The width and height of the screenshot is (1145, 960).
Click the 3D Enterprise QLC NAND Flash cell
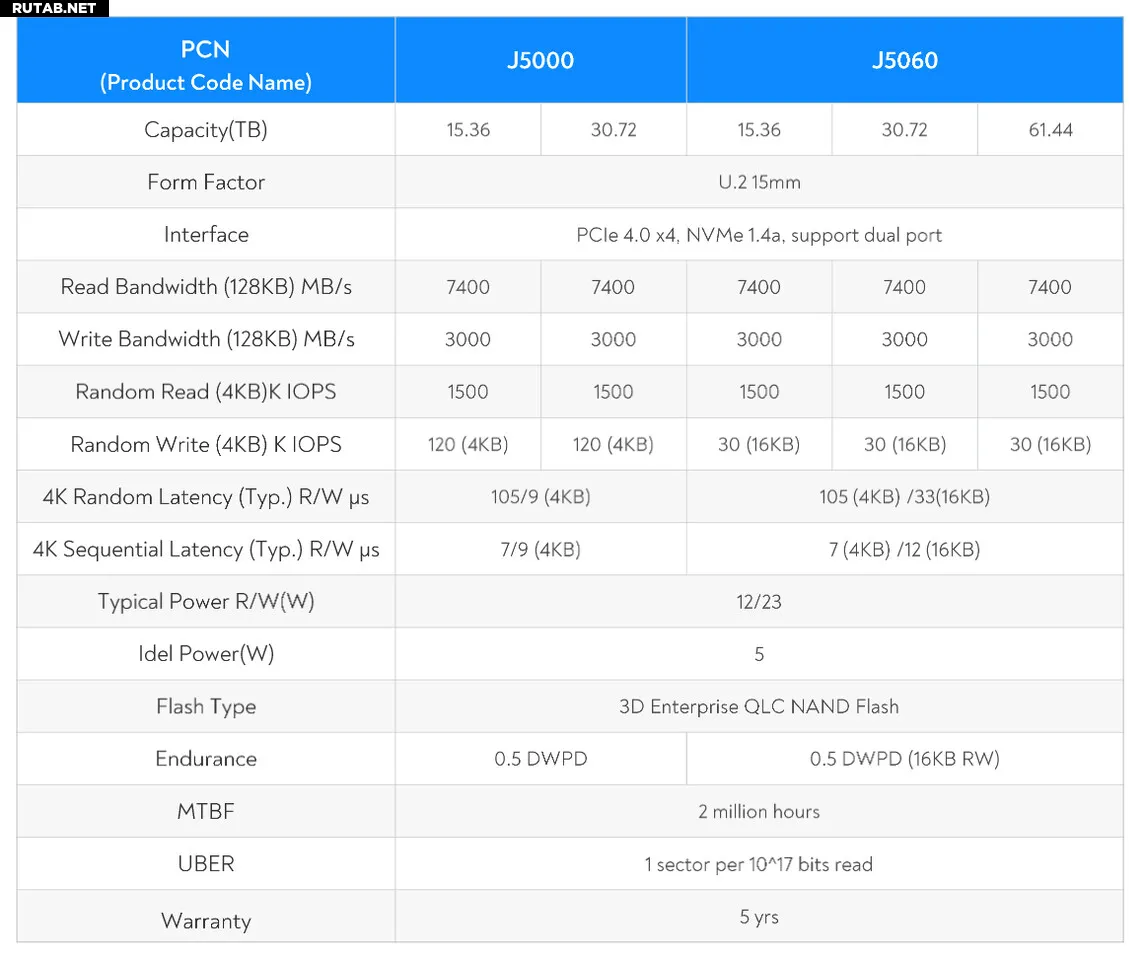(x=759, y=706)
